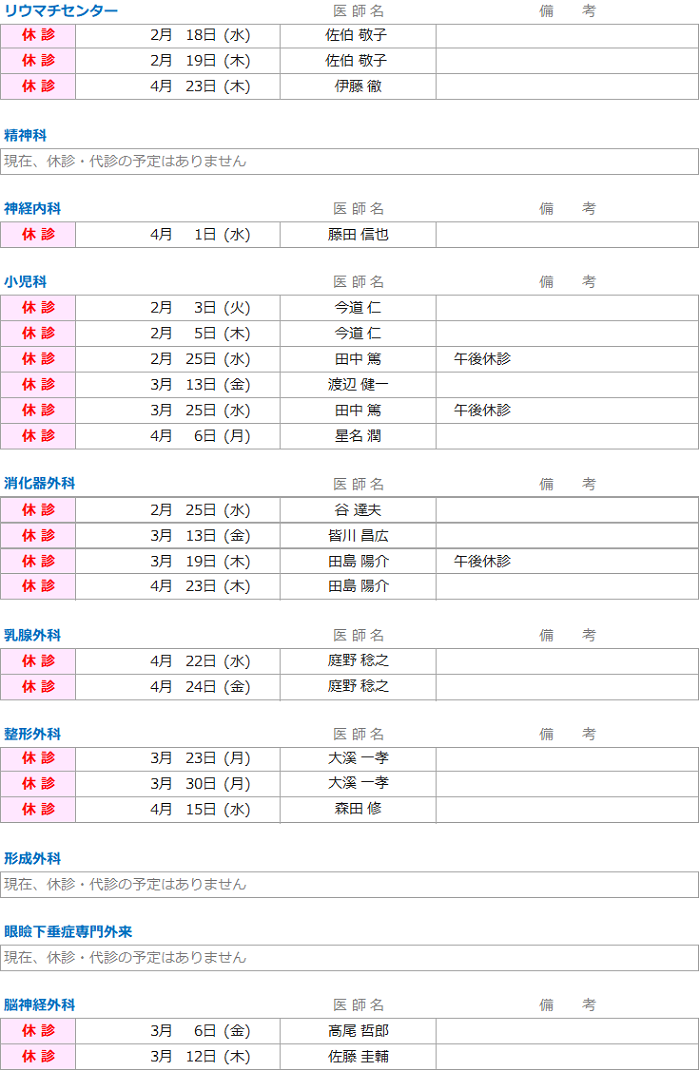Click doctor name 渡辺 健一
This screenshot has width=700, height=1071.
358,384
